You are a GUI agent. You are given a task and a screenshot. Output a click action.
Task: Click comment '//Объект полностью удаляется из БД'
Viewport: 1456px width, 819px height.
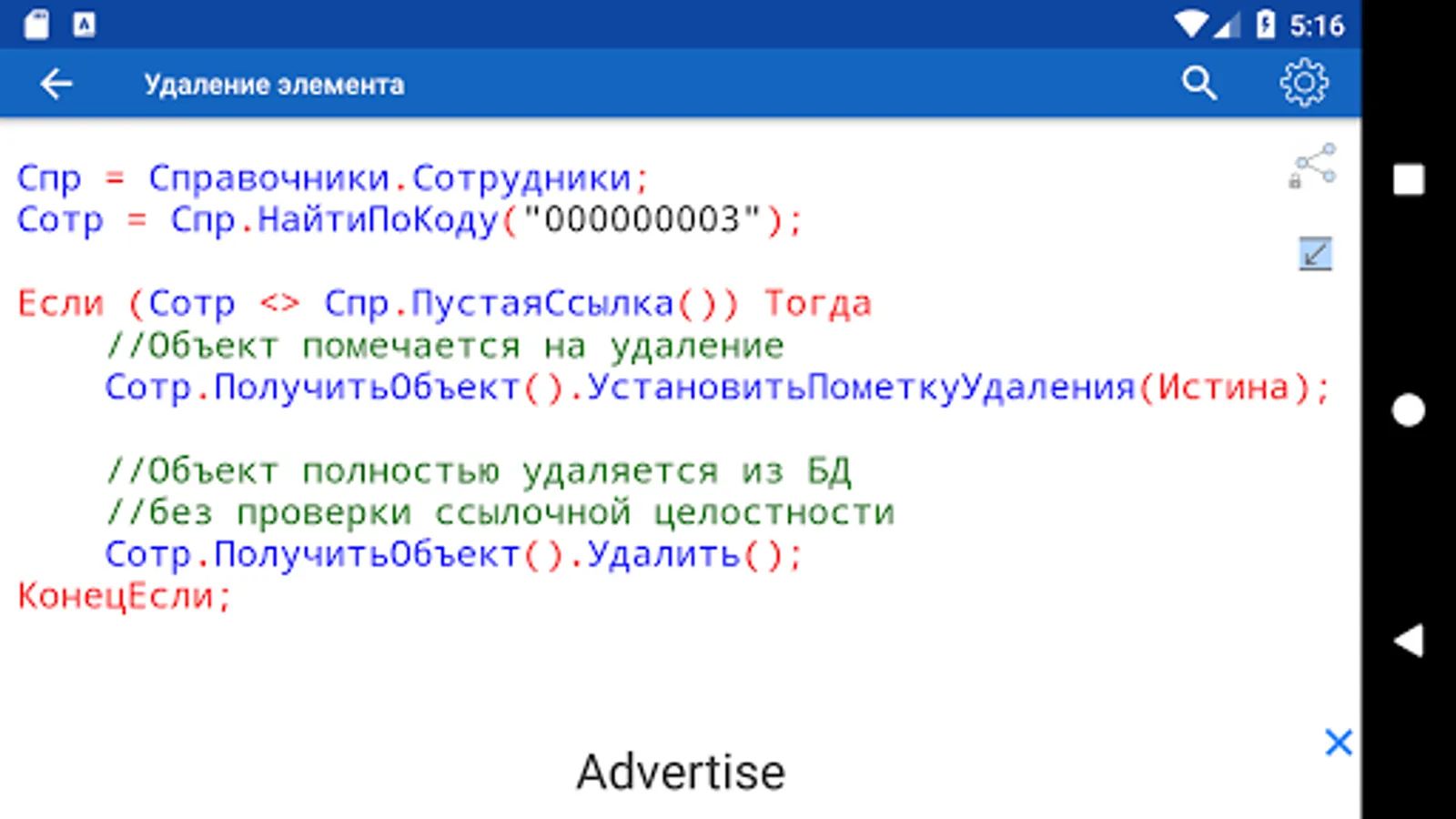coord(479,471)
